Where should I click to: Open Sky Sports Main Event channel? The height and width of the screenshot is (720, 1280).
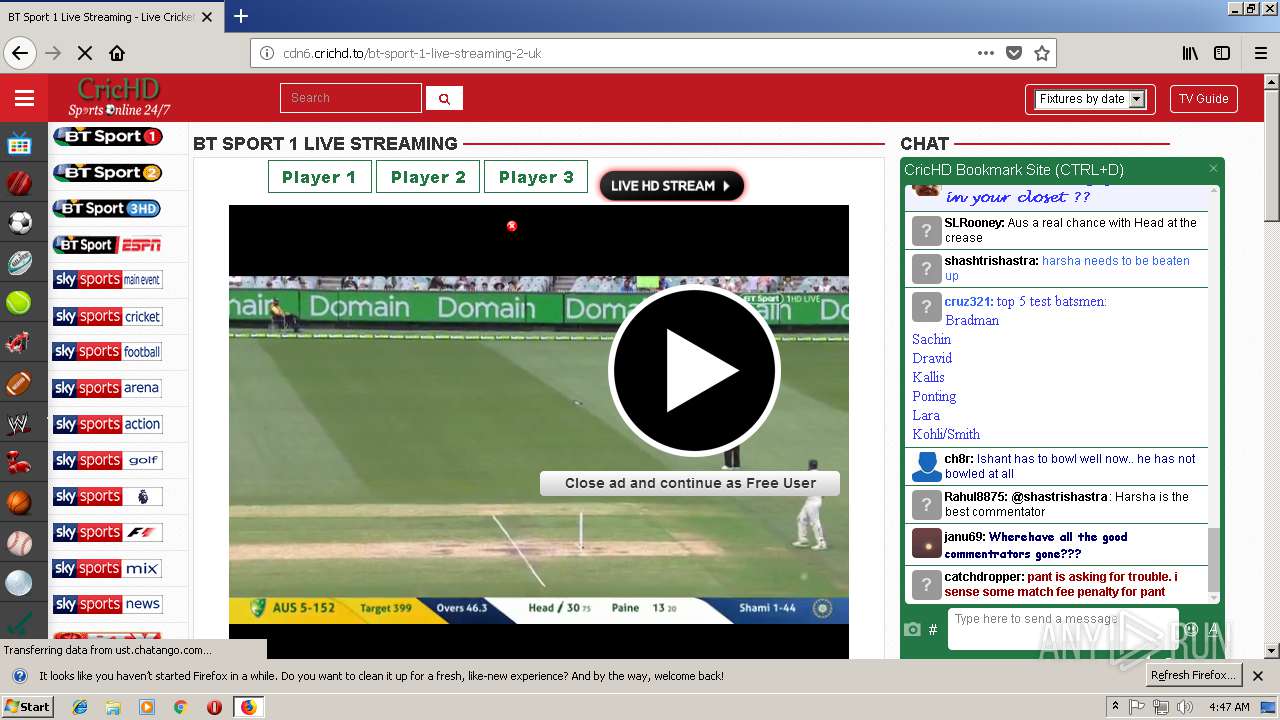tap(107, 280)
